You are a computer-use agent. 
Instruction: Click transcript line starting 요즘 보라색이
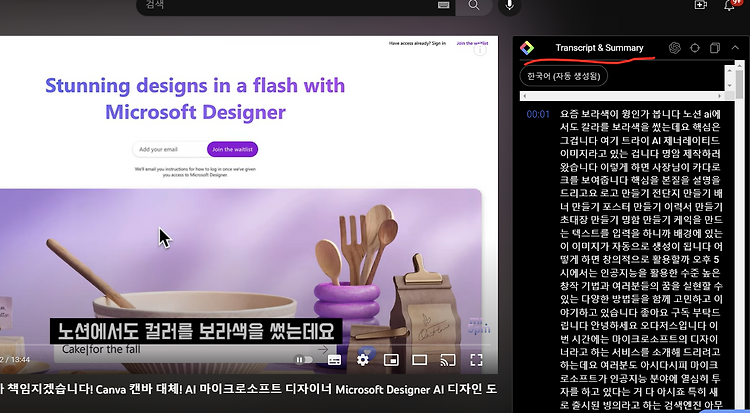(x=640, y=114)
